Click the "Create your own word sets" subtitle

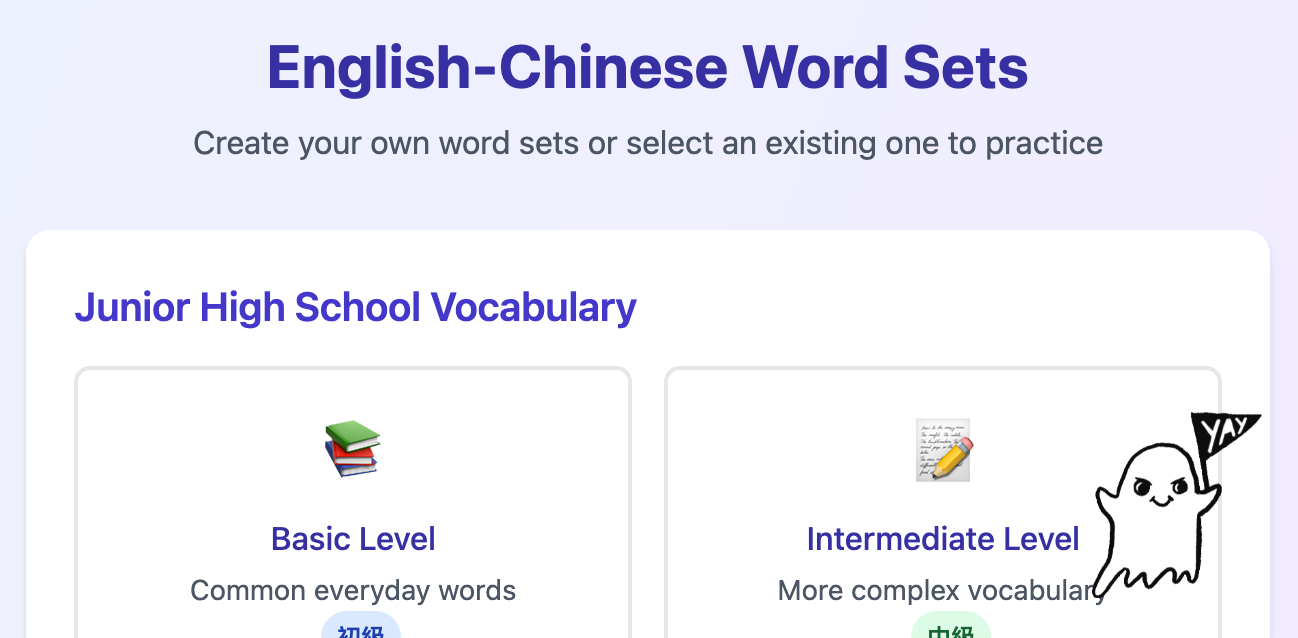(x=648, y=143)
